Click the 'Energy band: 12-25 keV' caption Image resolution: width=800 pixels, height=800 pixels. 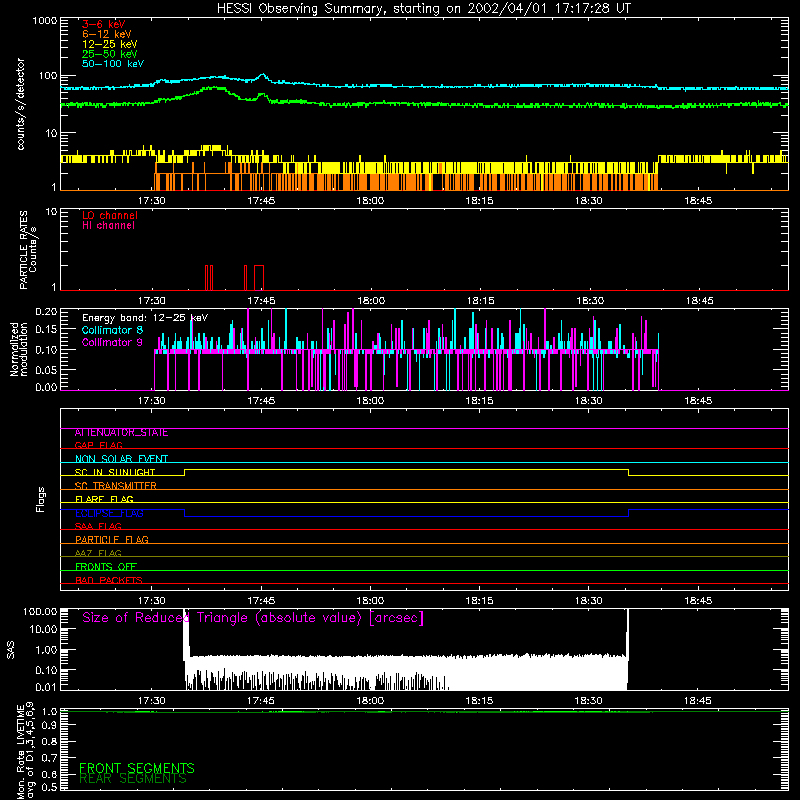click(x=145, y=318)
